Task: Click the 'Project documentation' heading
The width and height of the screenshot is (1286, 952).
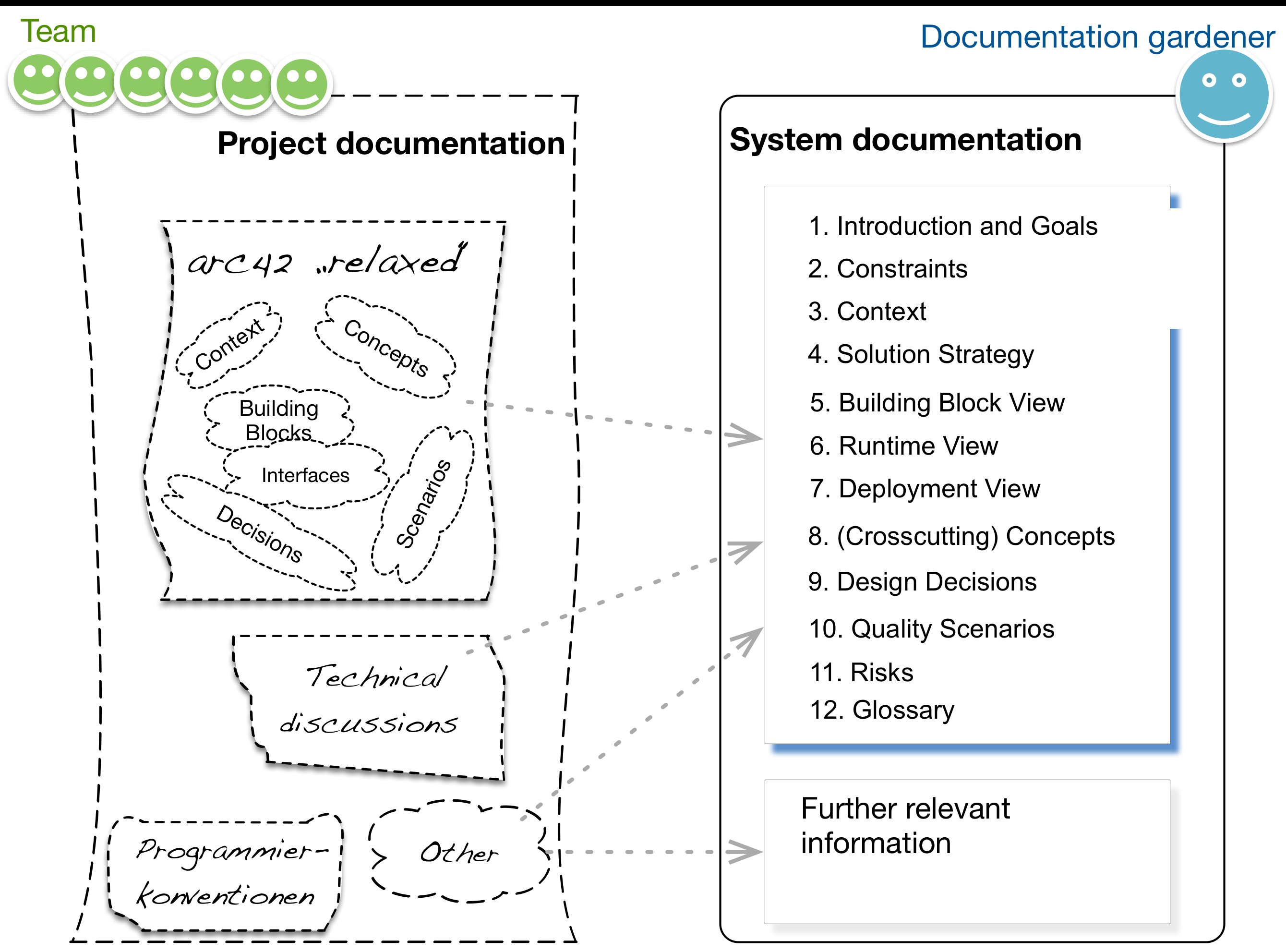Action: click(x=391, y=143)
